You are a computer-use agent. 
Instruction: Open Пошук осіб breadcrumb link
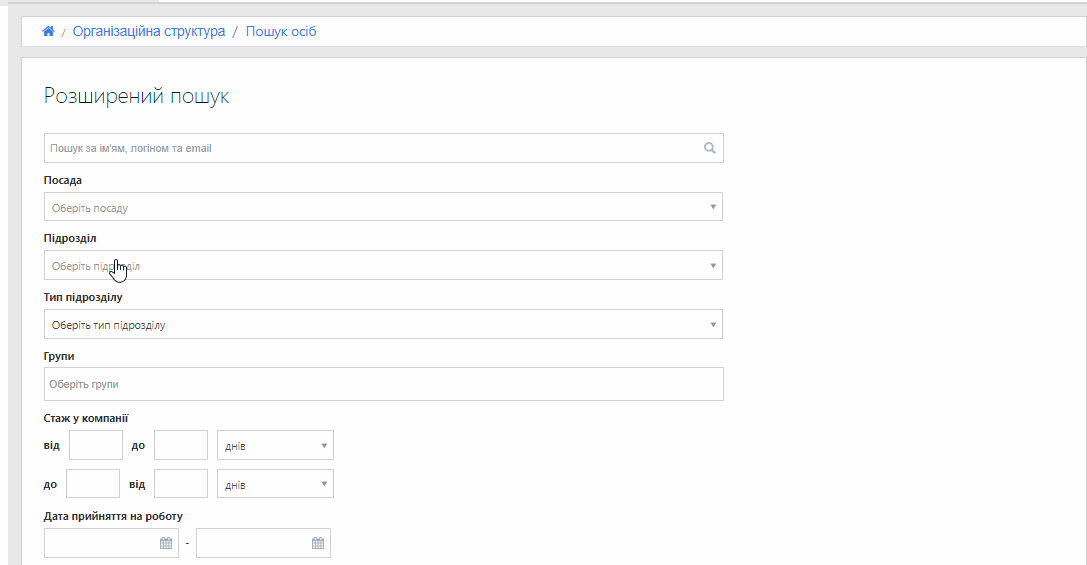point(281,31)
